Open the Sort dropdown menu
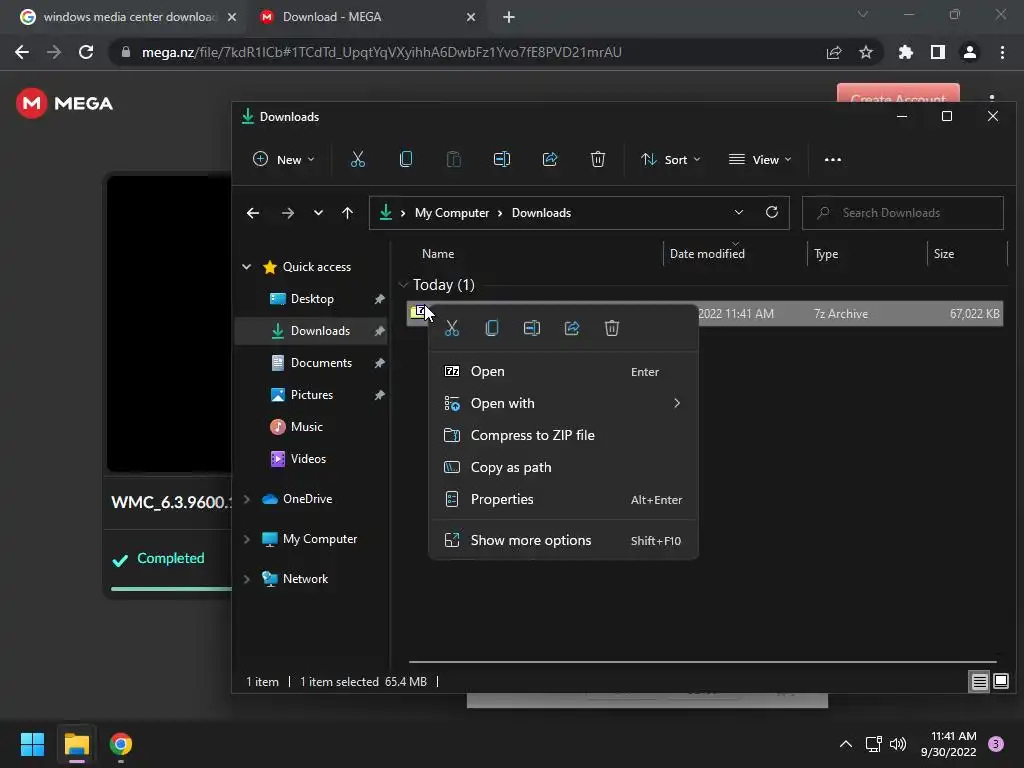Viewport: 1024px width, 768px height. (671, 159)
